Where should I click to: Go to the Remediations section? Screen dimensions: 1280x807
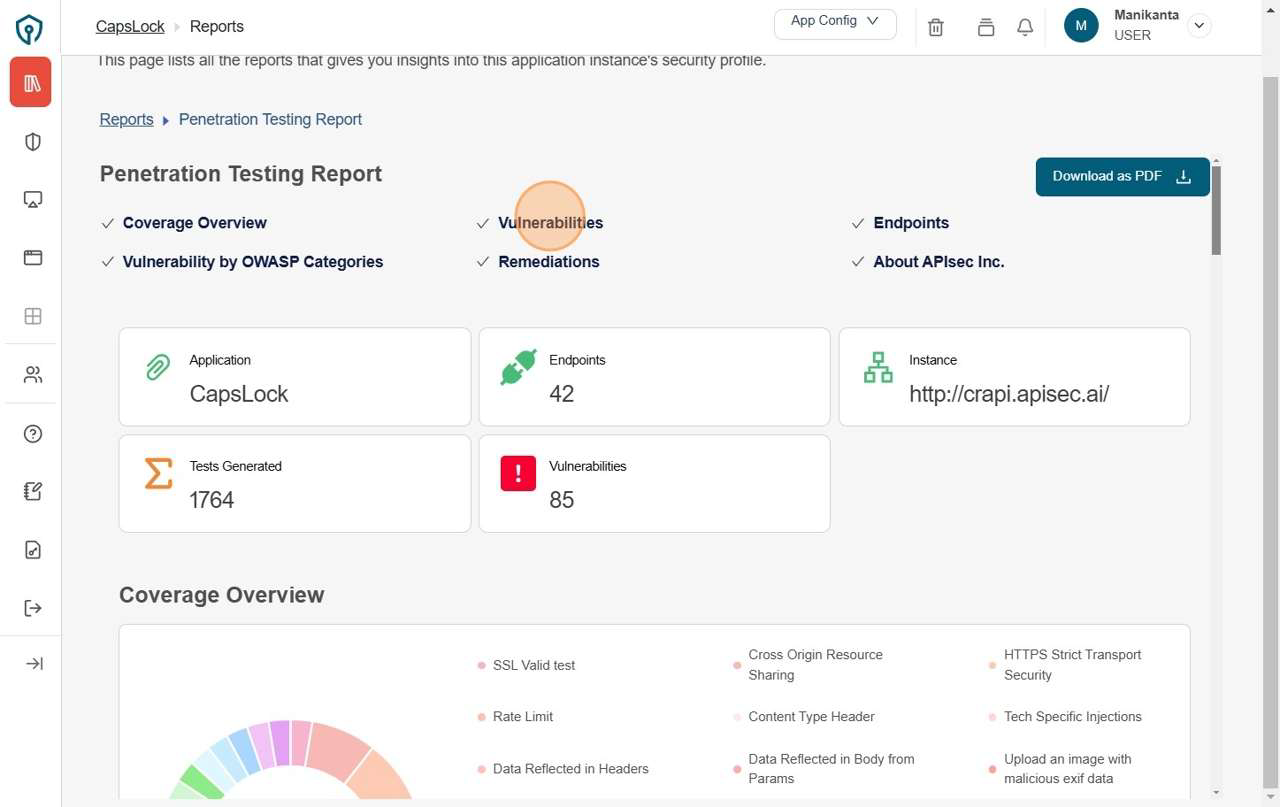click(x=548, y=262)
